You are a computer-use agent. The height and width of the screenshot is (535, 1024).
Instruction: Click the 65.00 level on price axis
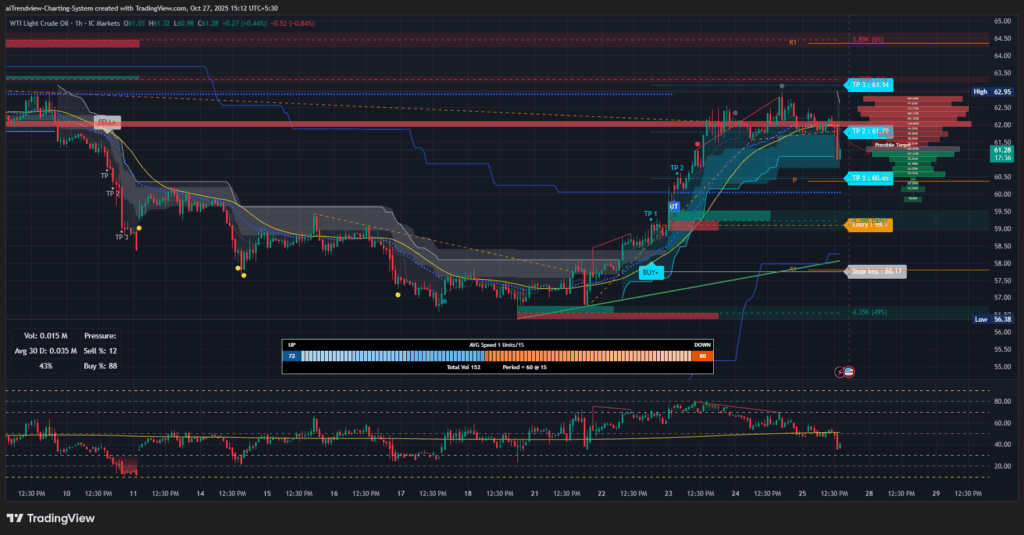(x=1003, y=21)
